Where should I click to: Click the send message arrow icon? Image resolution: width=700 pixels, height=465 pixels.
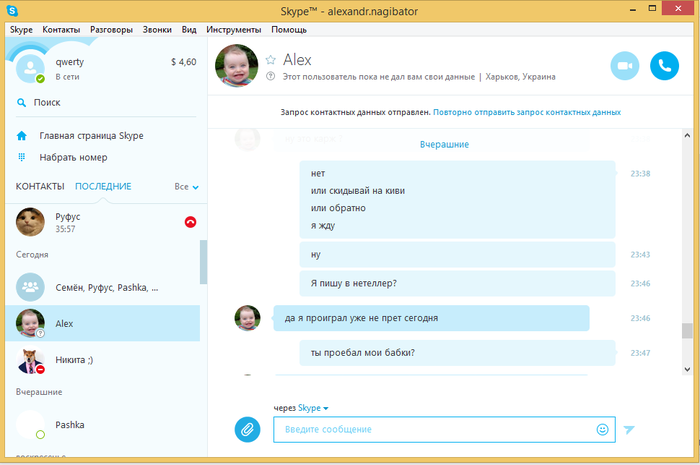(629, 429)
